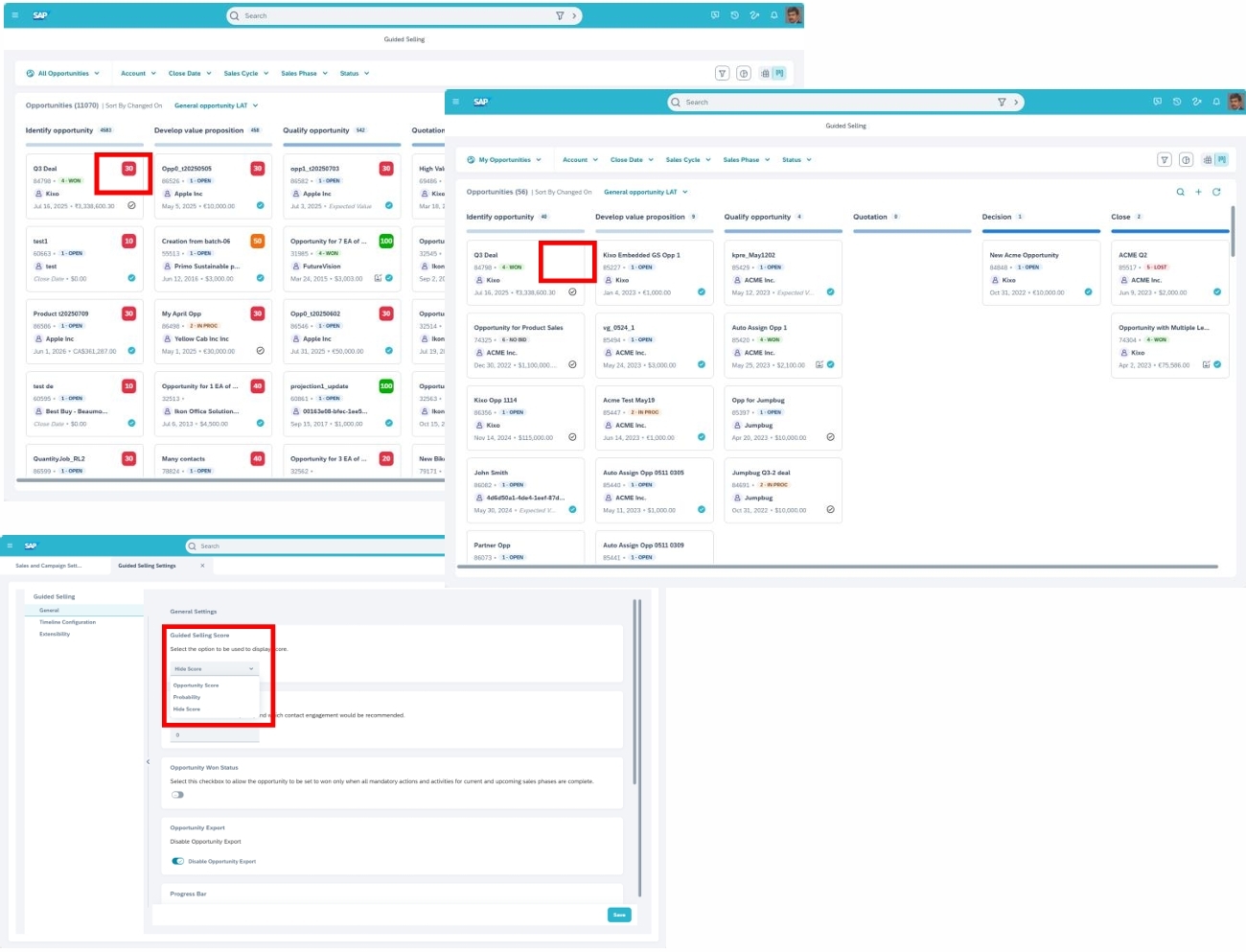This screenshot has height=952, width=1246.
Task: Save the guided selling settings
Action: point(619,915)
